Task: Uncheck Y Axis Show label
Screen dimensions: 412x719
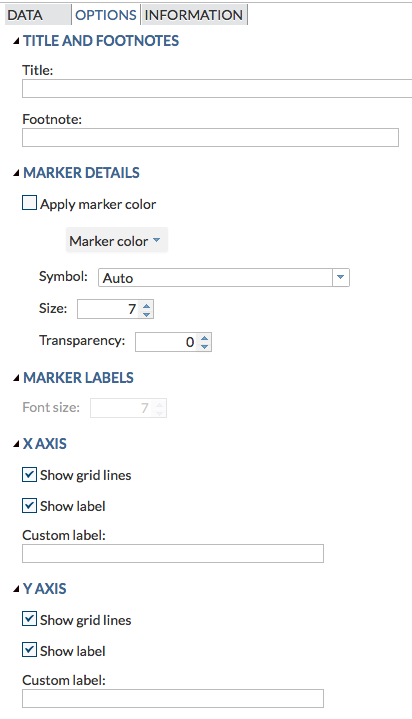Action: (x=29, y=651)
